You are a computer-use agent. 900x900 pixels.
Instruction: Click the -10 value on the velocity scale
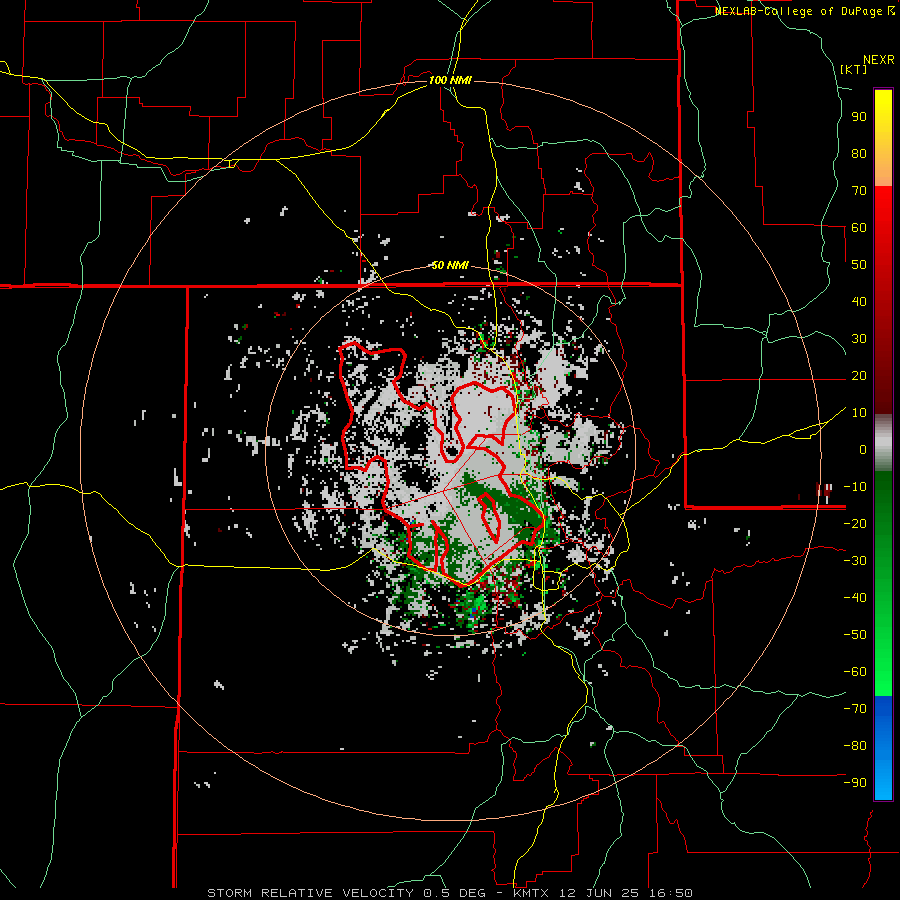click(x=855, y=487)
